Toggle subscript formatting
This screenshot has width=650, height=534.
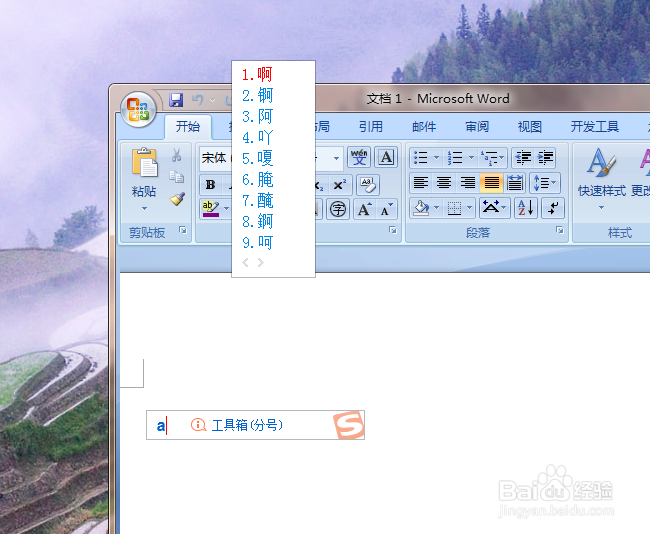click(x=319, y=185)
